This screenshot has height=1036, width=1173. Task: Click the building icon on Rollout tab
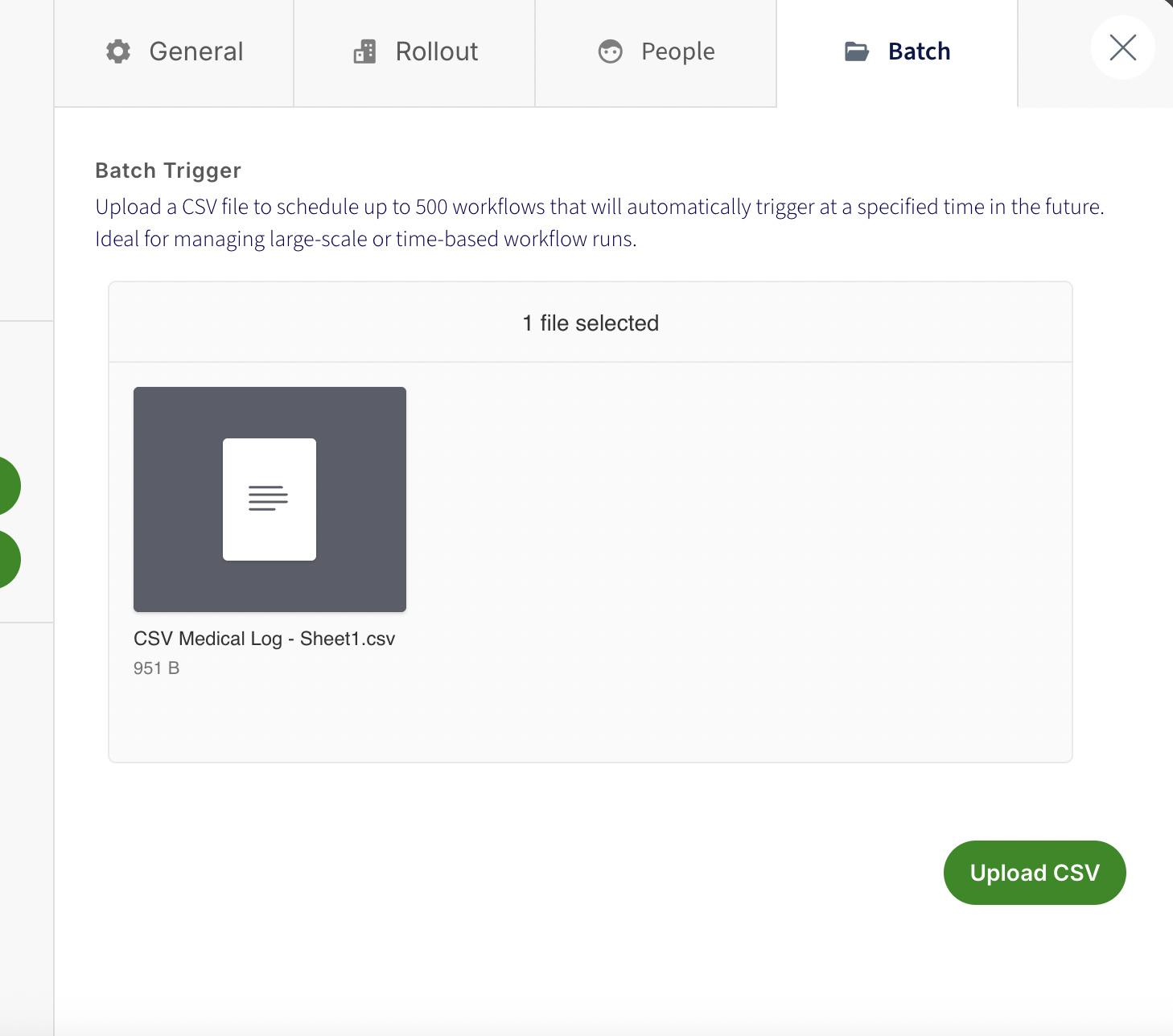pos(364,51)
